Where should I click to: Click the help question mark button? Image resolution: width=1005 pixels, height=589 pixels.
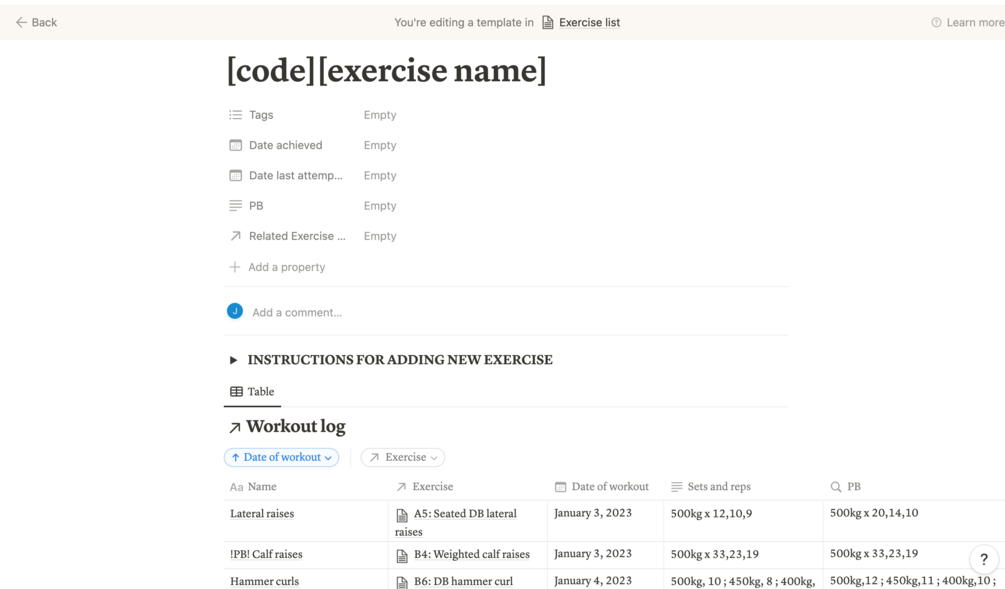(x=984, y=559)
